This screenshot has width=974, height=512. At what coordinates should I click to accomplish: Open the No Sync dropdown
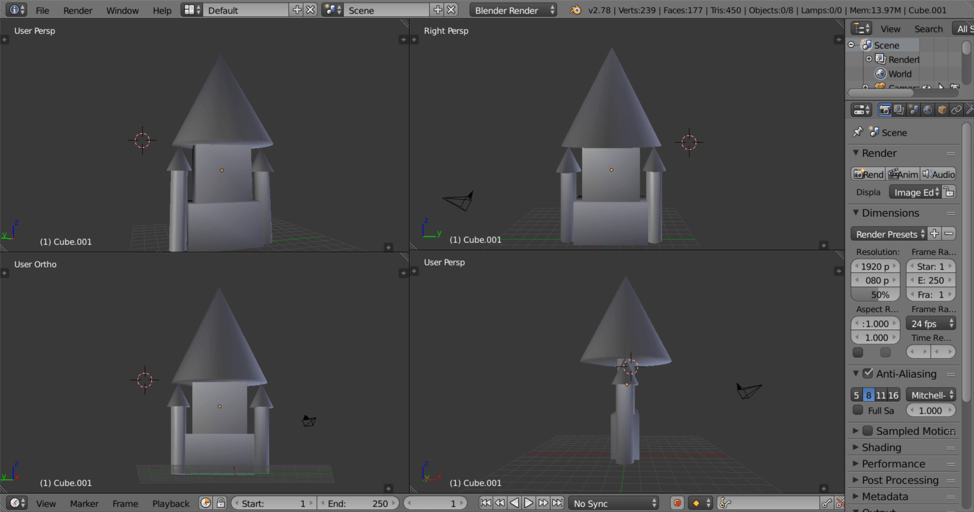[614, 503]
